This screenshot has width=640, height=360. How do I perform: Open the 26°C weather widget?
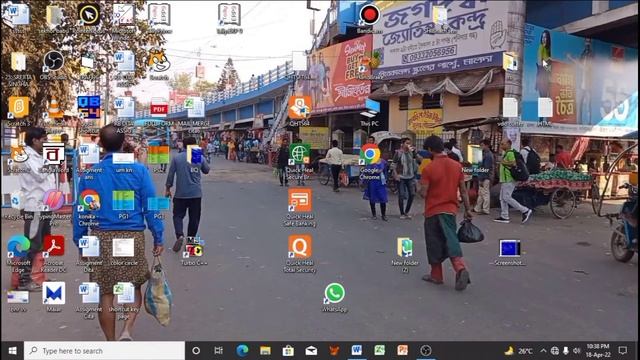[518, 351]
